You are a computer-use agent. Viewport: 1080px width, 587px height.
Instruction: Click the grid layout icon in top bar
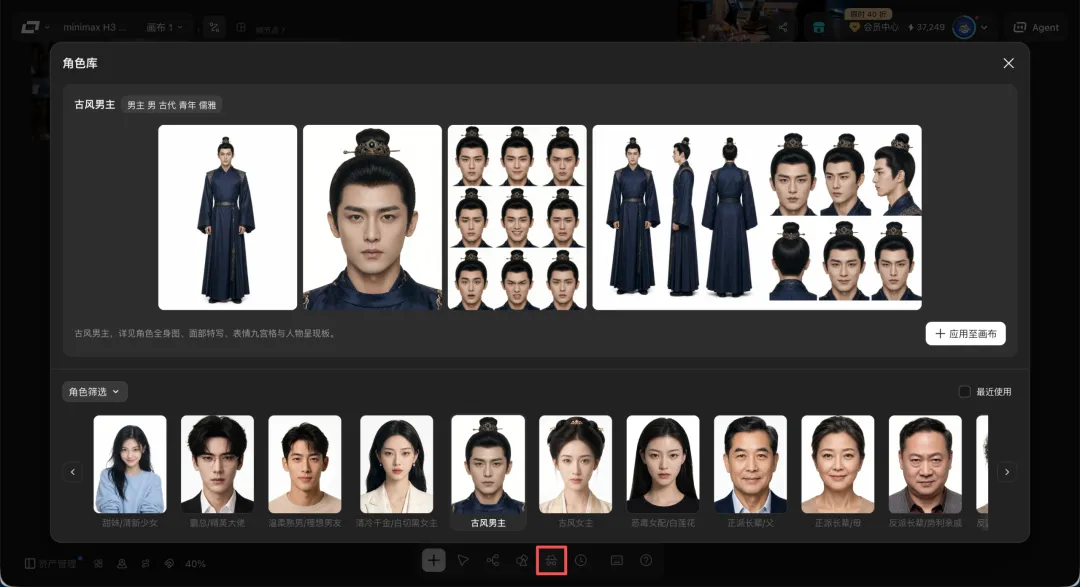click(241, 27)
